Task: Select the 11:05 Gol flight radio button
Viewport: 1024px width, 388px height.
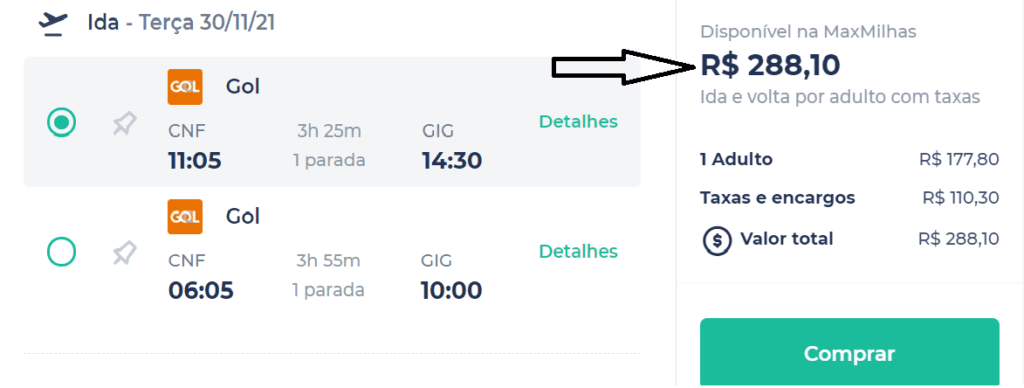Action: coord(62,122)
